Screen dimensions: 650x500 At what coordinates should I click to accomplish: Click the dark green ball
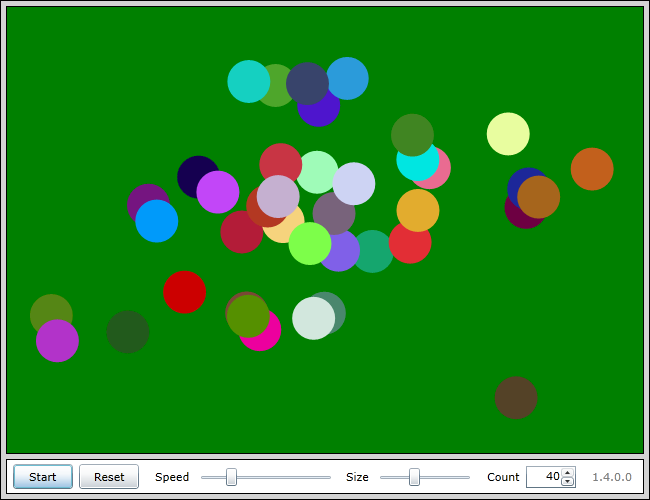(x=128, y=332)
